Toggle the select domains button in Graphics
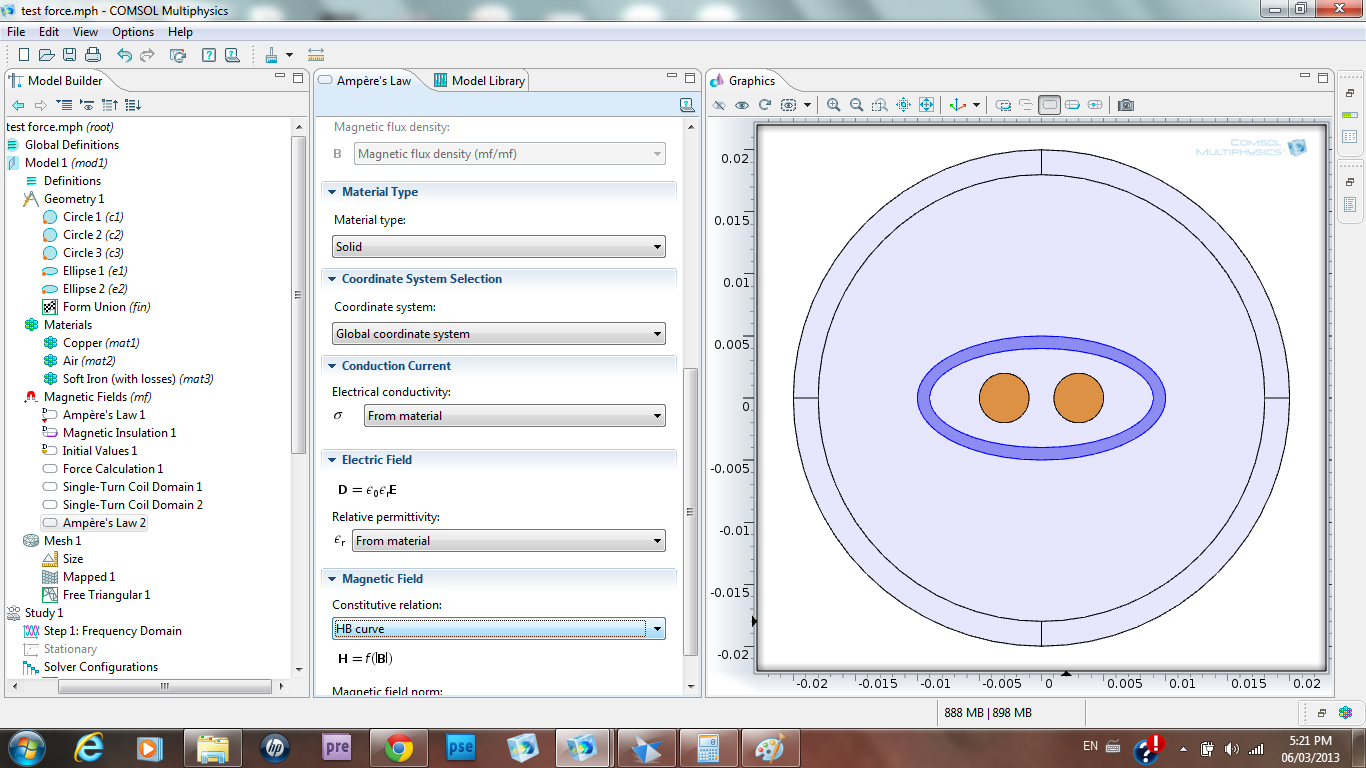This screenshot has width=1366, height=768. [x=1049, y=105]
